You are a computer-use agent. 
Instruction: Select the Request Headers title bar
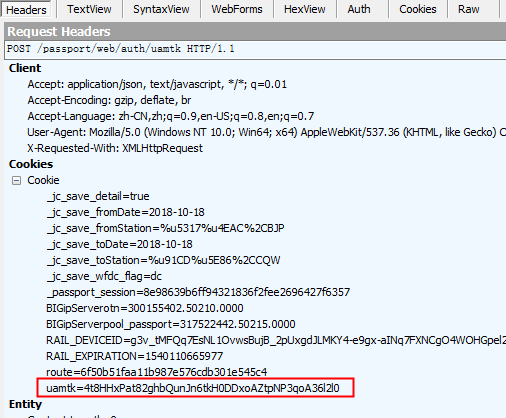255,32
